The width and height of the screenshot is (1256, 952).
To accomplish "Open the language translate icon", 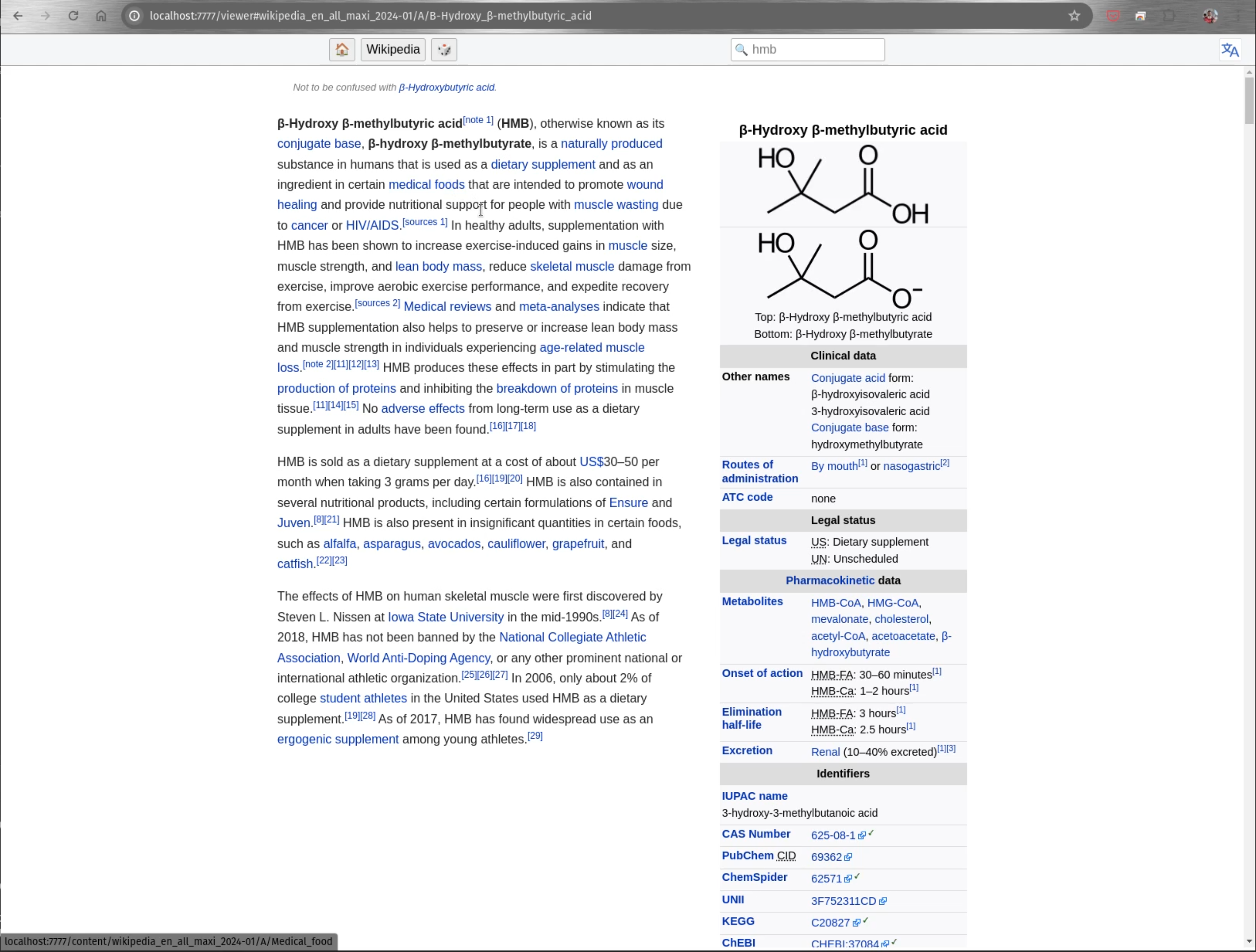I will [x=1230, y=50].
